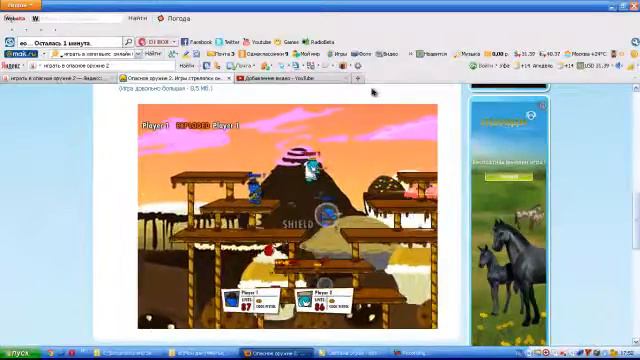Click the USD 31.39 currency item

593,66
